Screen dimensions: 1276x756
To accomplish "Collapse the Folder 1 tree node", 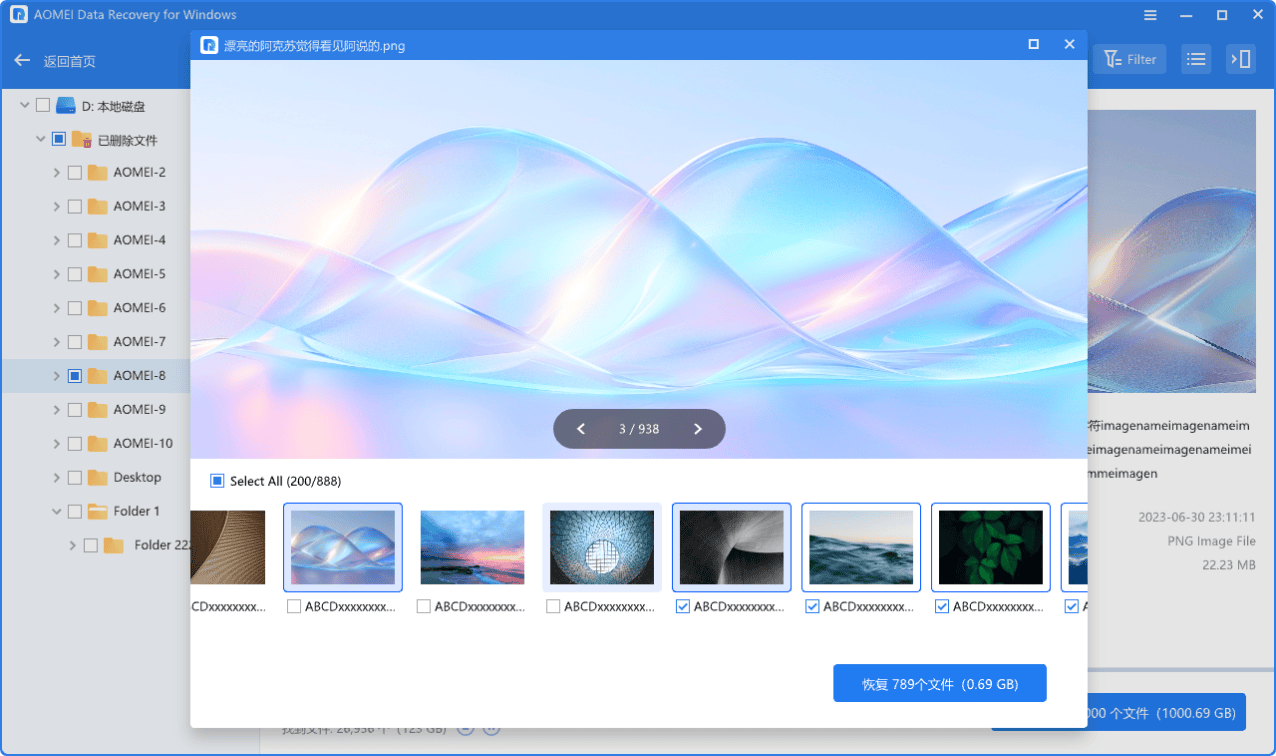I will [x=56, y=511].
